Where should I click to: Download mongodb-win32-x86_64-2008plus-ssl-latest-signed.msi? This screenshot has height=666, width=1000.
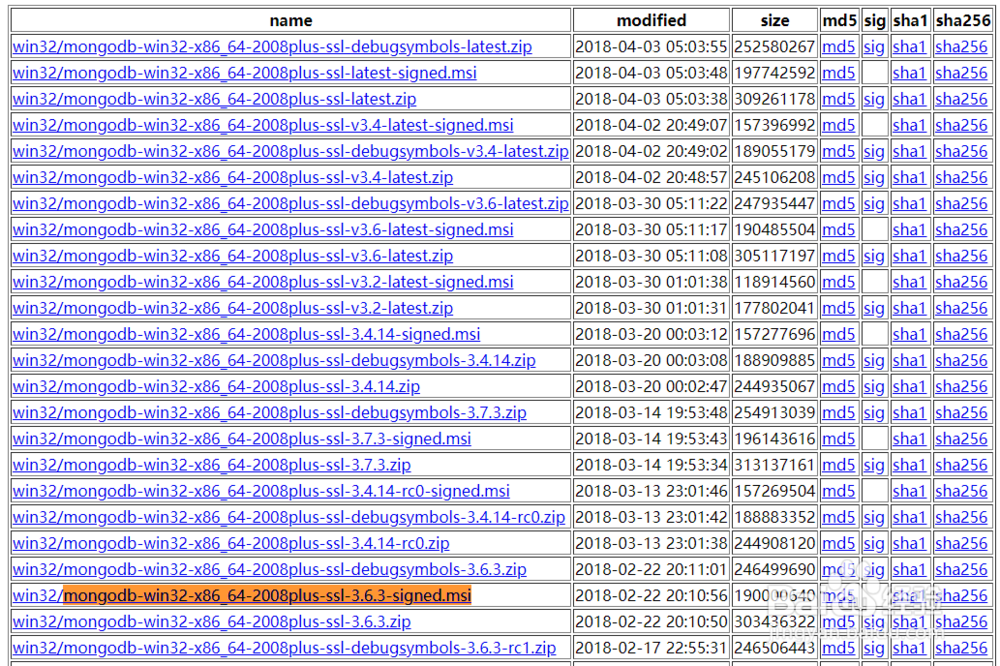coord(244,73)
